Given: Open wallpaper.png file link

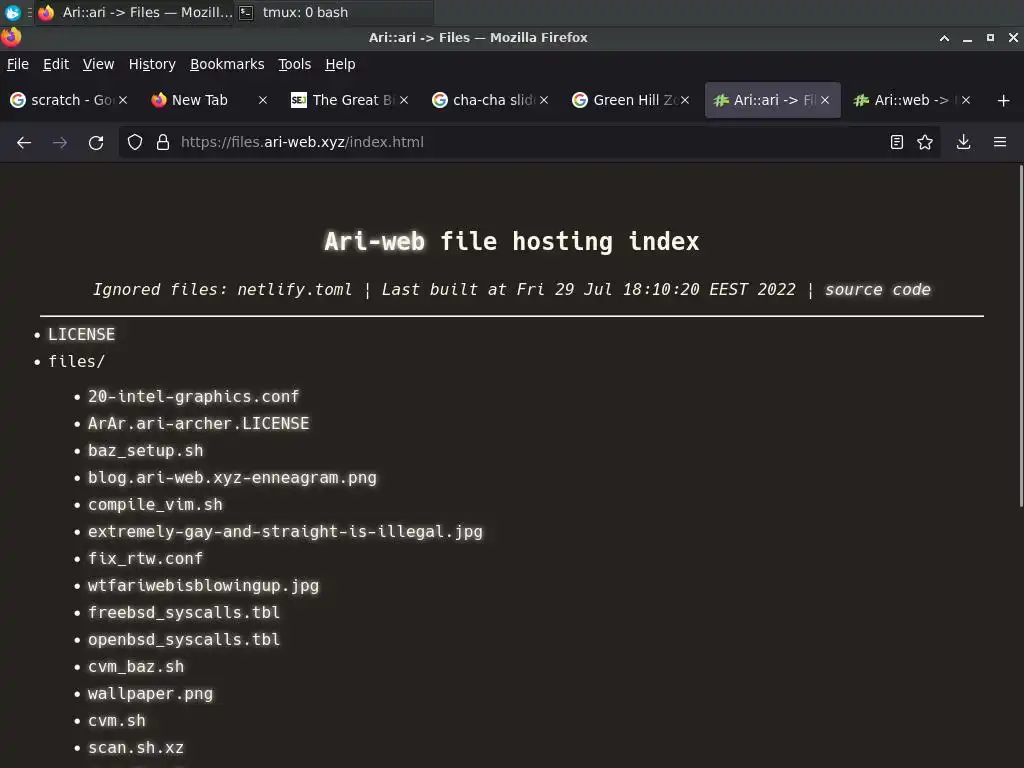Looking at the screenshot, I should click(x=150, y=694).
